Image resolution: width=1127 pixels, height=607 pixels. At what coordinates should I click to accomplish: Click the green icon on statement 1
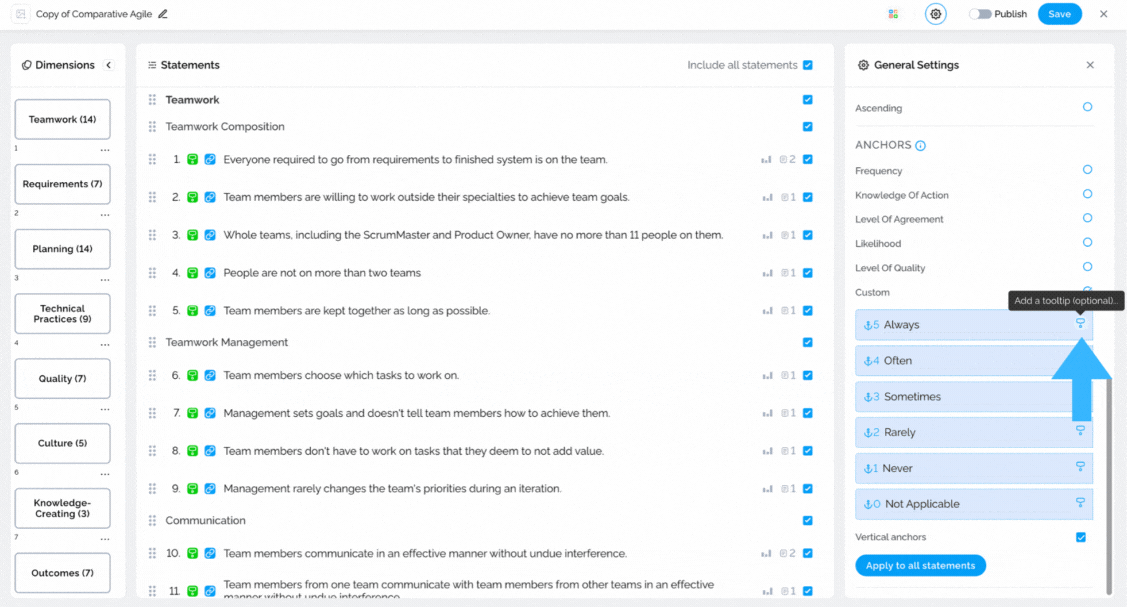point(193,159)
